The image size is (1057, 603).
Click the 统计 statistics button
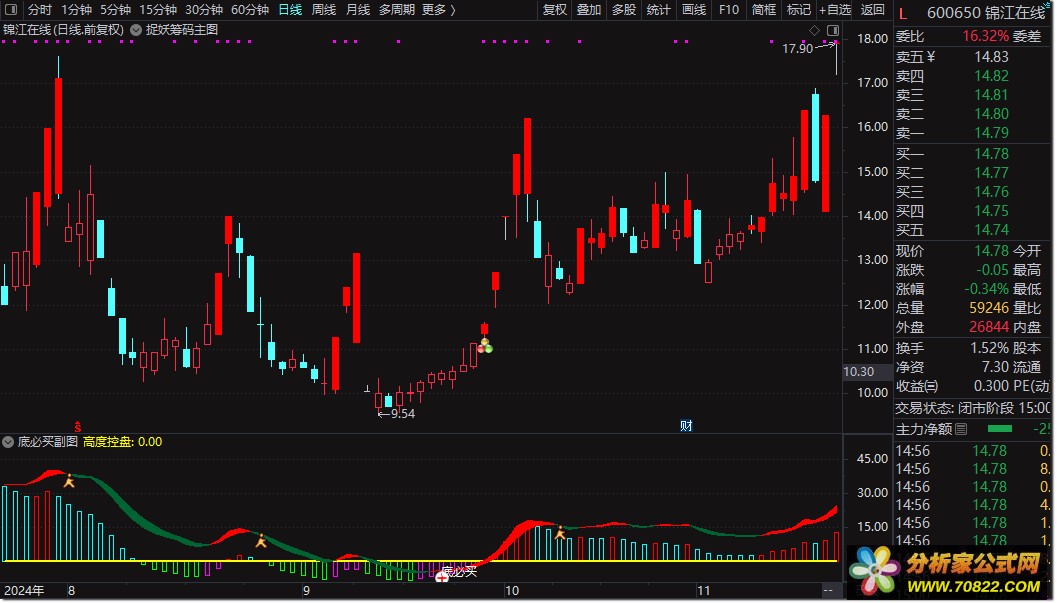coord(659,10)
